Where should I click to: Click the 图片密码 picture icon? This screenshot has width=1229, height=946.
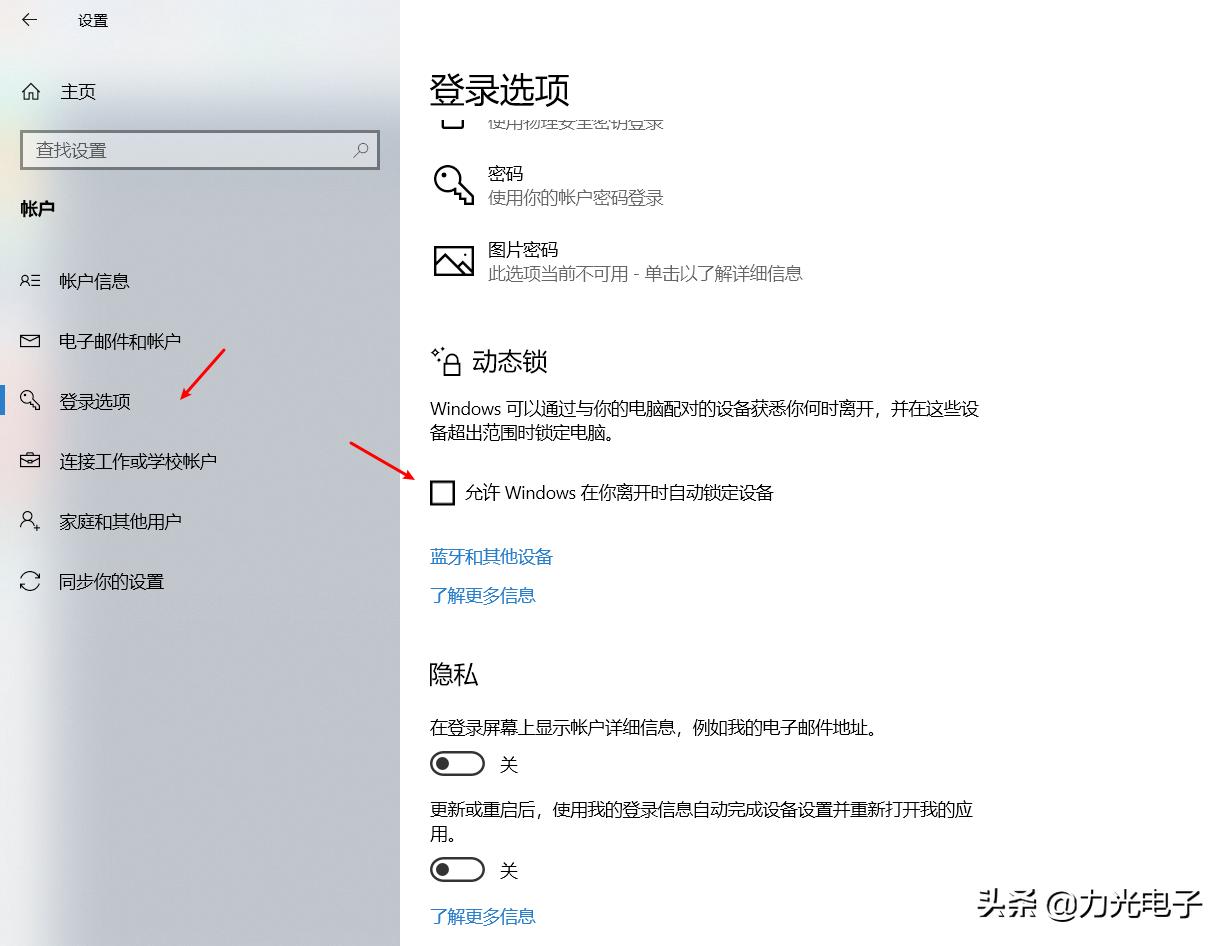pos(453,260)
